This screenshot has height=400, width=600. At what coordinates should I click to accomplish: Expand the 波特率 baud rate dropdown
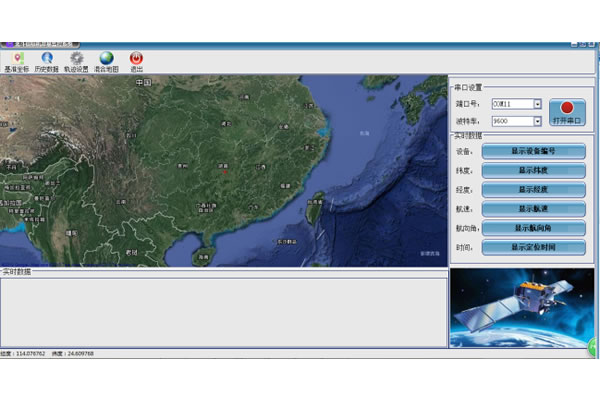[x=537, y=121]
